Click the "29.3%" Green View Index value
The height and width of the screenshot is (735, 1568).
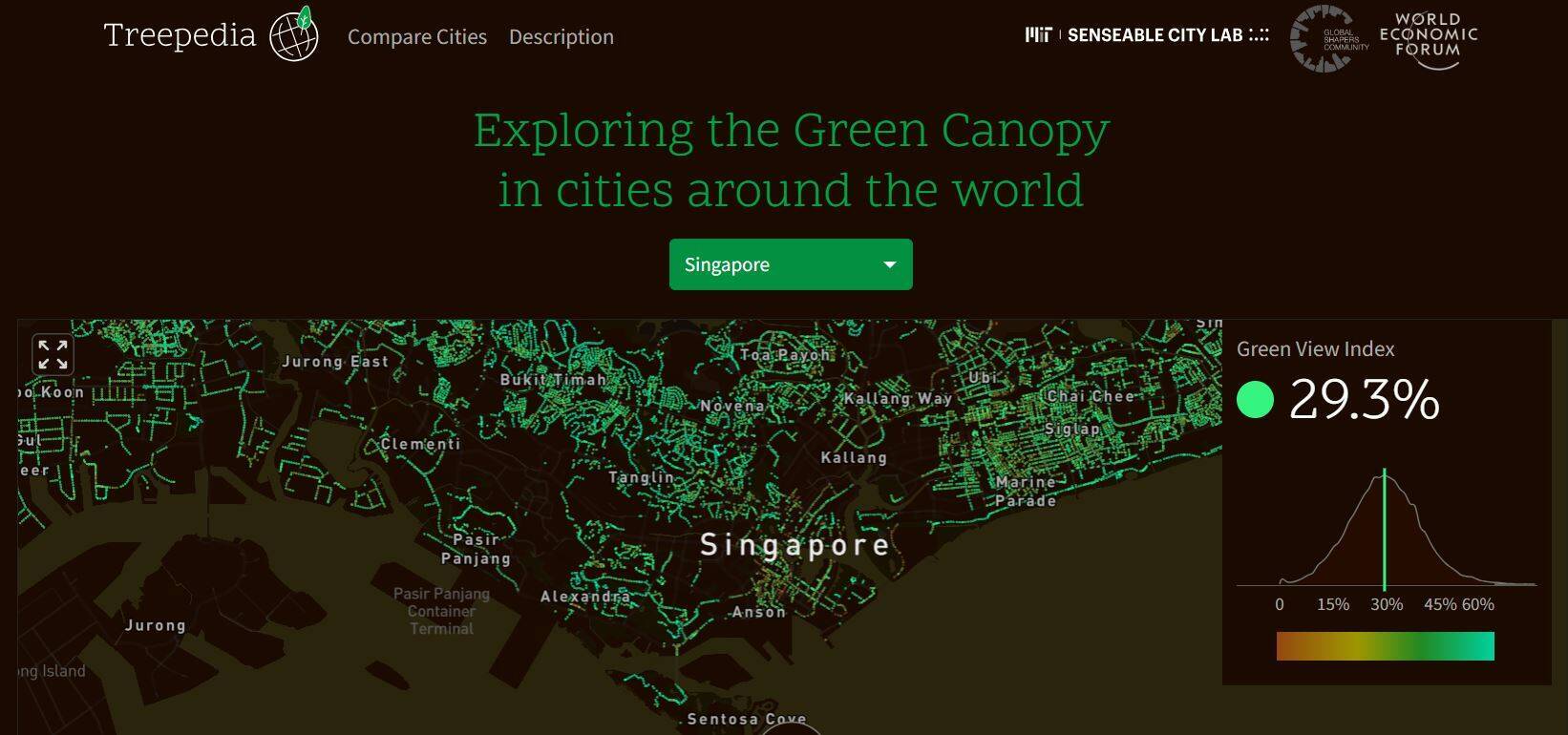[x=1365, y=399]
